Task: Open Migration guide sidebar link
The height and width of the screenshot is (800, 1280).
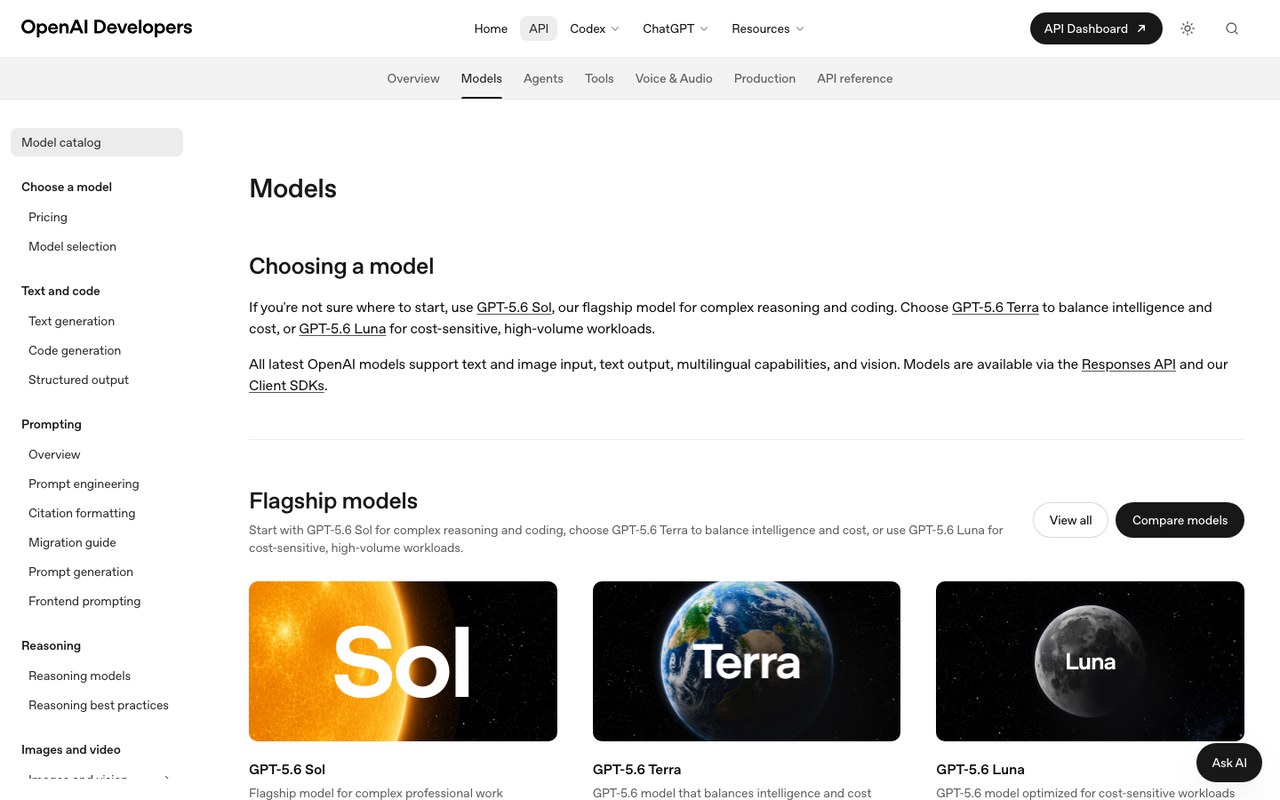Action: pyautogui.click(x=72, y=542)
